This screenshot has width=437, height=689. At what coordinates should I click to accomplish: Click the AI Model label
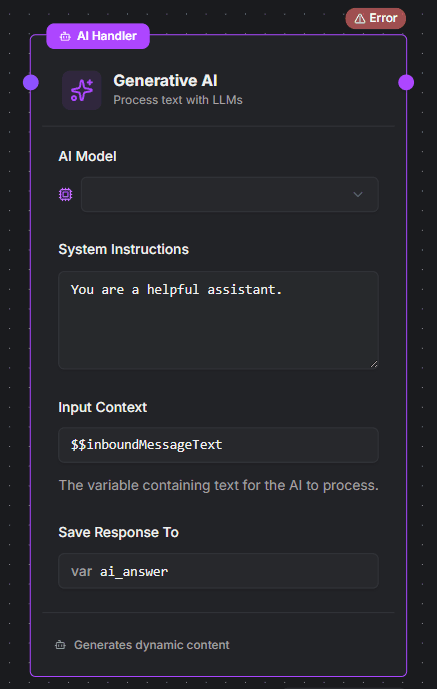coord(87,156)
